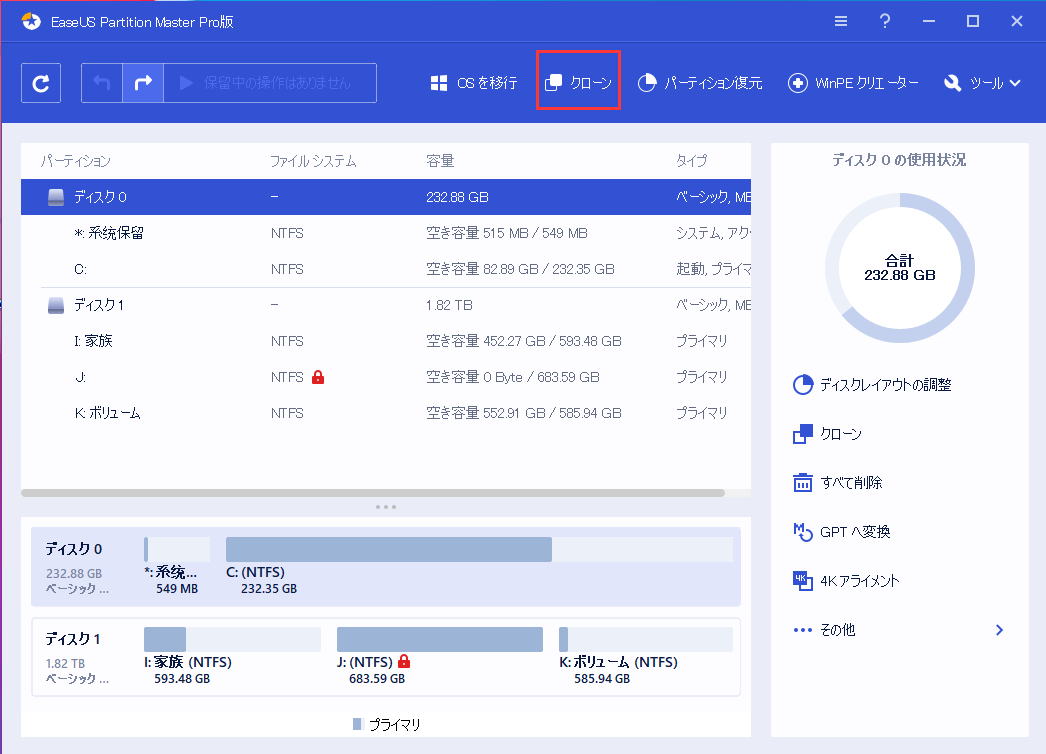Click the red lock icon in the J: row

[318, 377]
